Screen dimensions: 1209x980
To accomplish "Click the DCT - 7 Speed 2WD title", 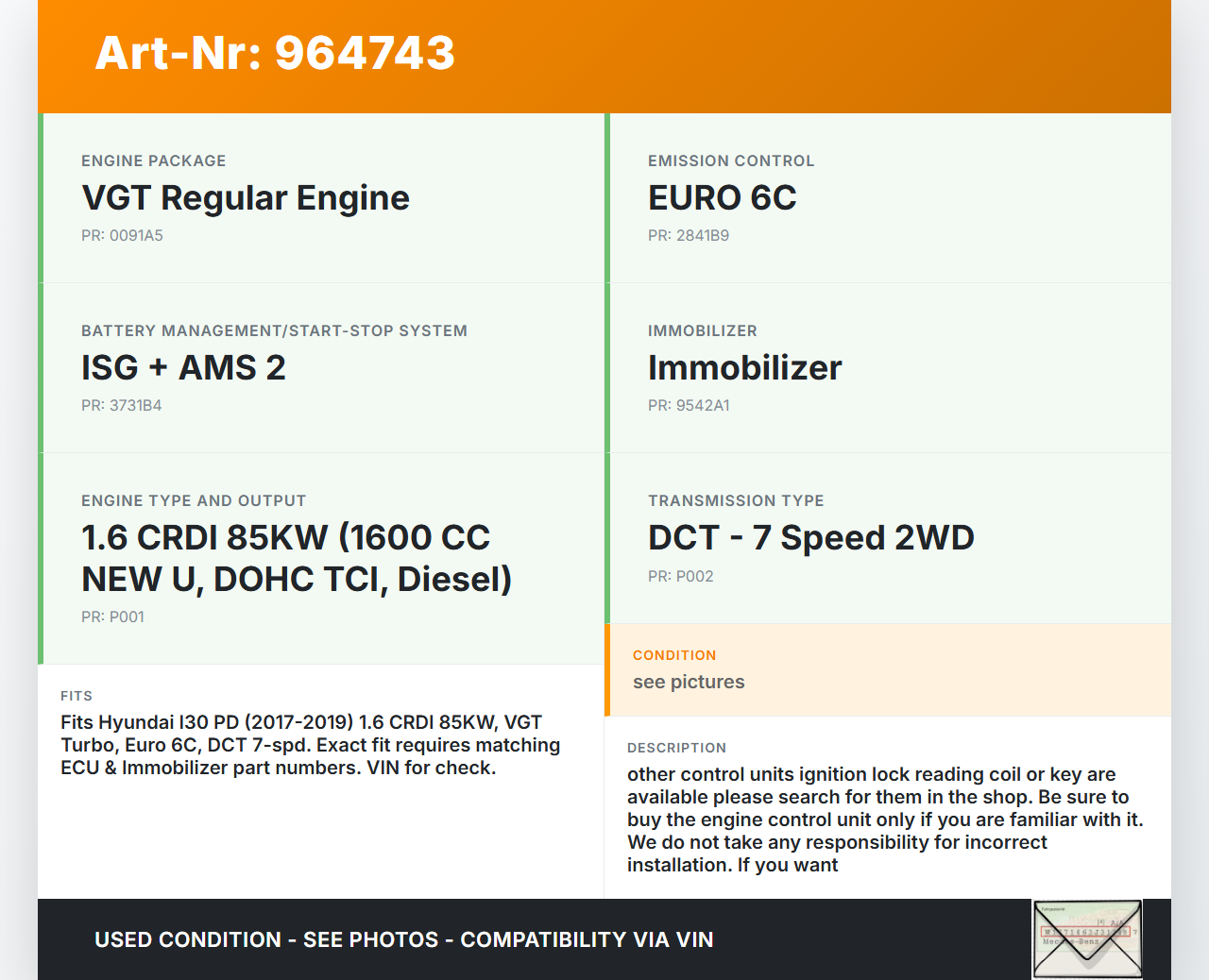I will click(x=810, y=538).
